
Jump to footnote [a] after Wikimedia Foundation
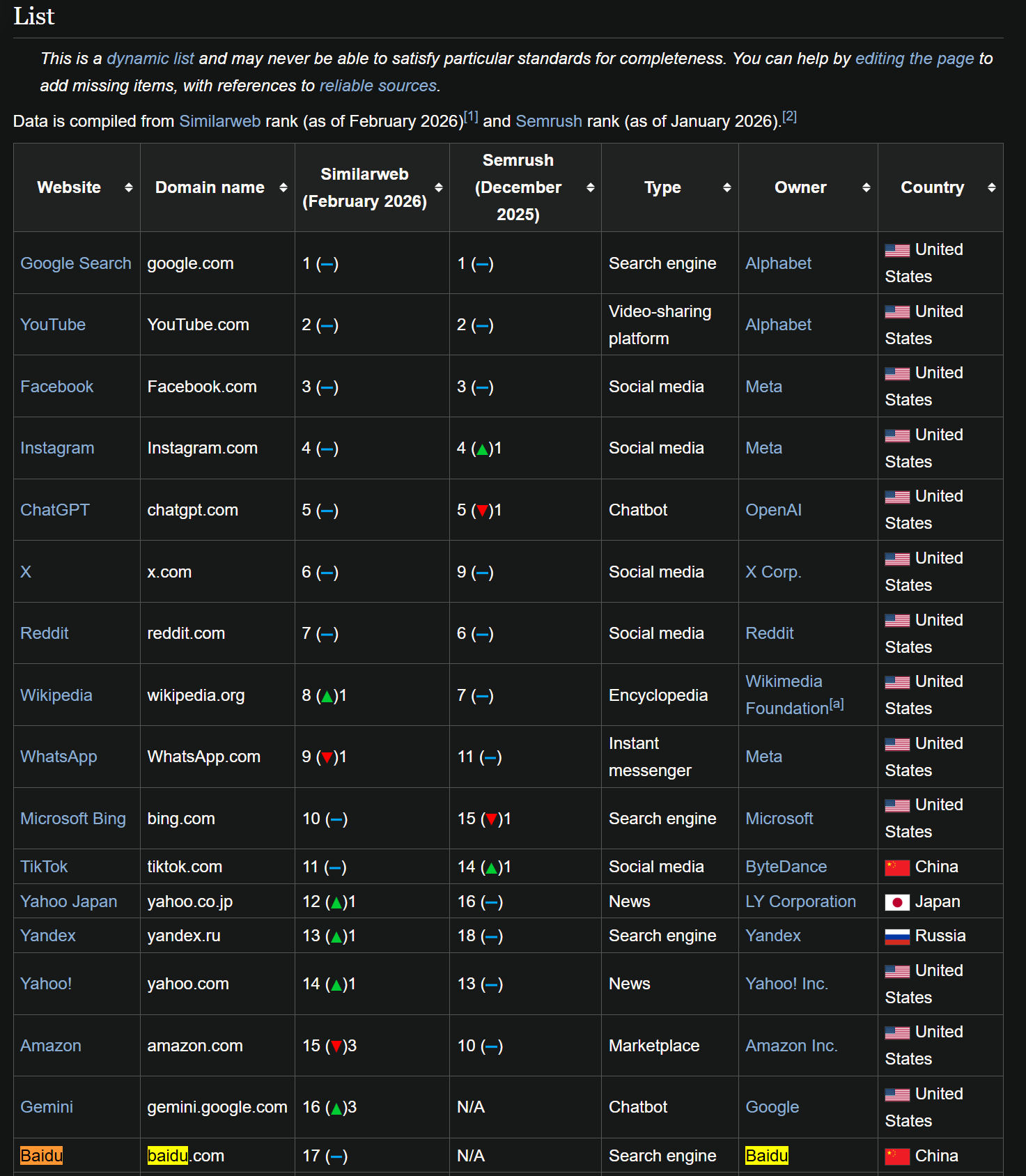[837, 704]
